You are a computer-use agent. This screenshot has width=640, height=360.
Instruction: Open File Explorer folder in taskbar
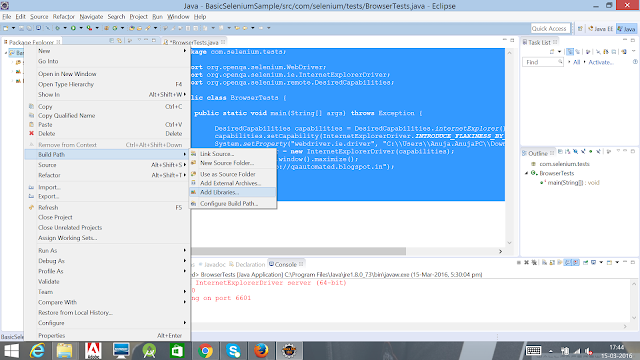click(x=64, y=351)
